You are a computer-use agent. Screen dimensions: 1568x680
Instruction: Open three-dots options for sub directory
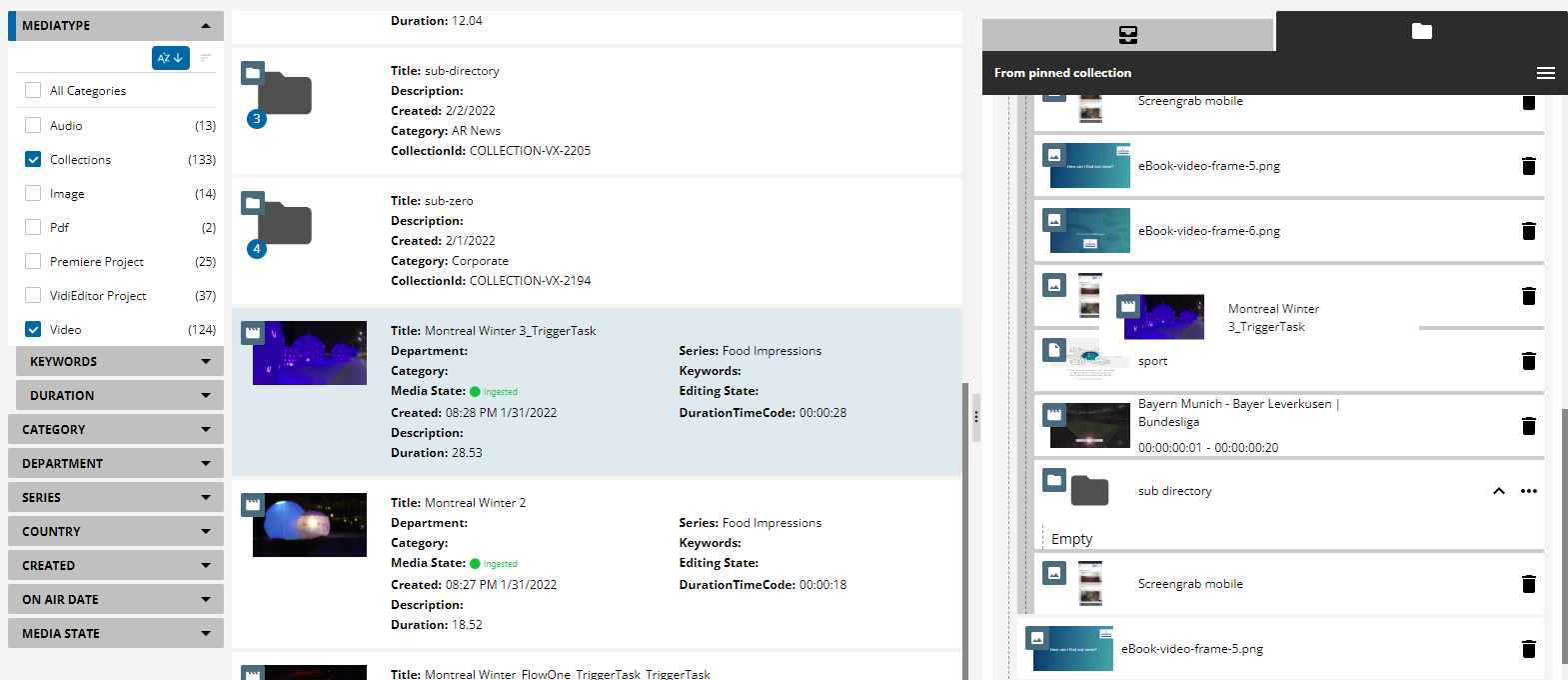1528,491
